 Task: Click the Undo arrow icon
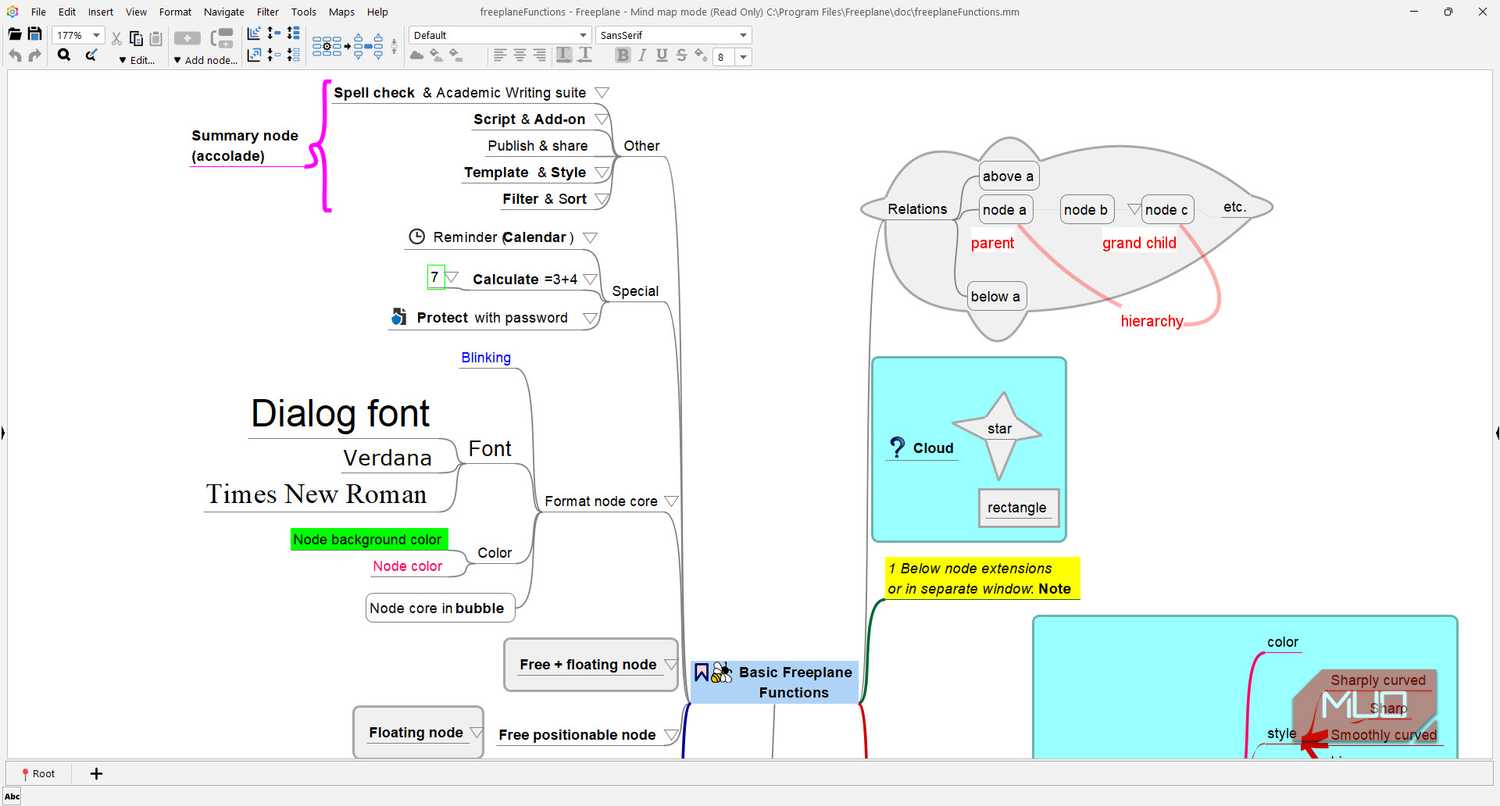[15, 55]
